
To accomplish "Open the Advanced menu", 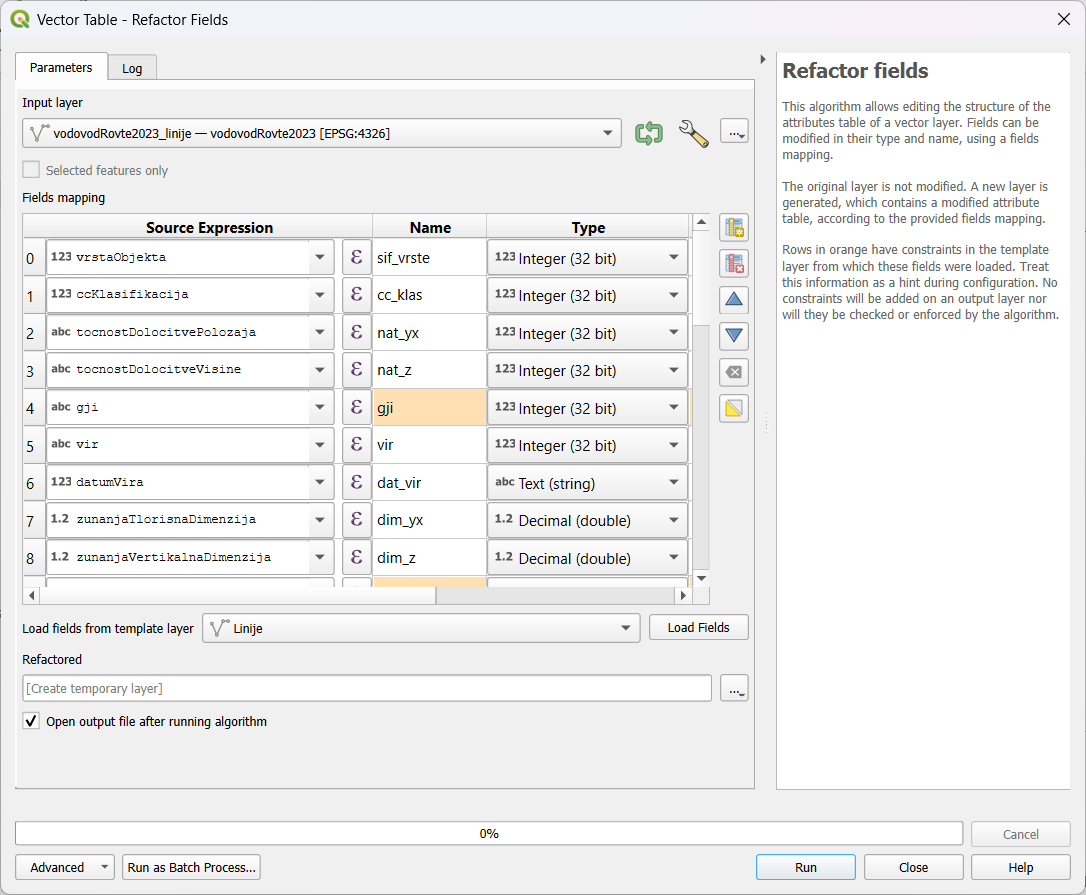I will point(64,866).
